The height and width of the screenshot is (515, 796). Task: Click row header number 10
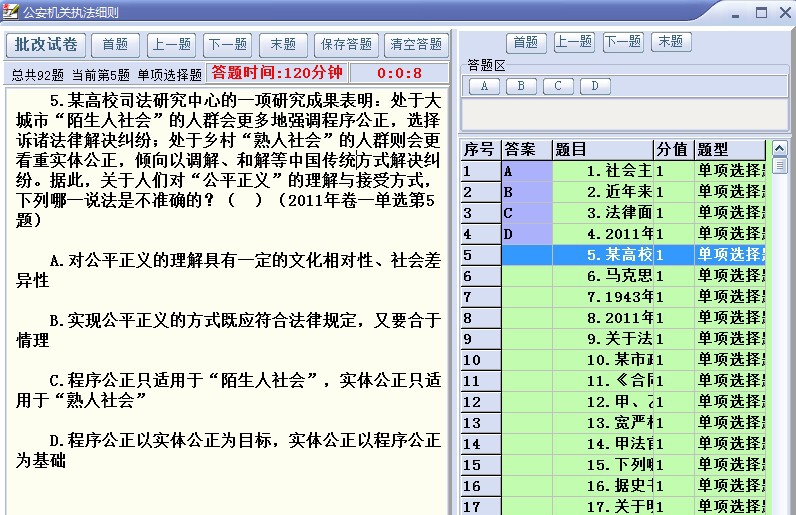481,360
